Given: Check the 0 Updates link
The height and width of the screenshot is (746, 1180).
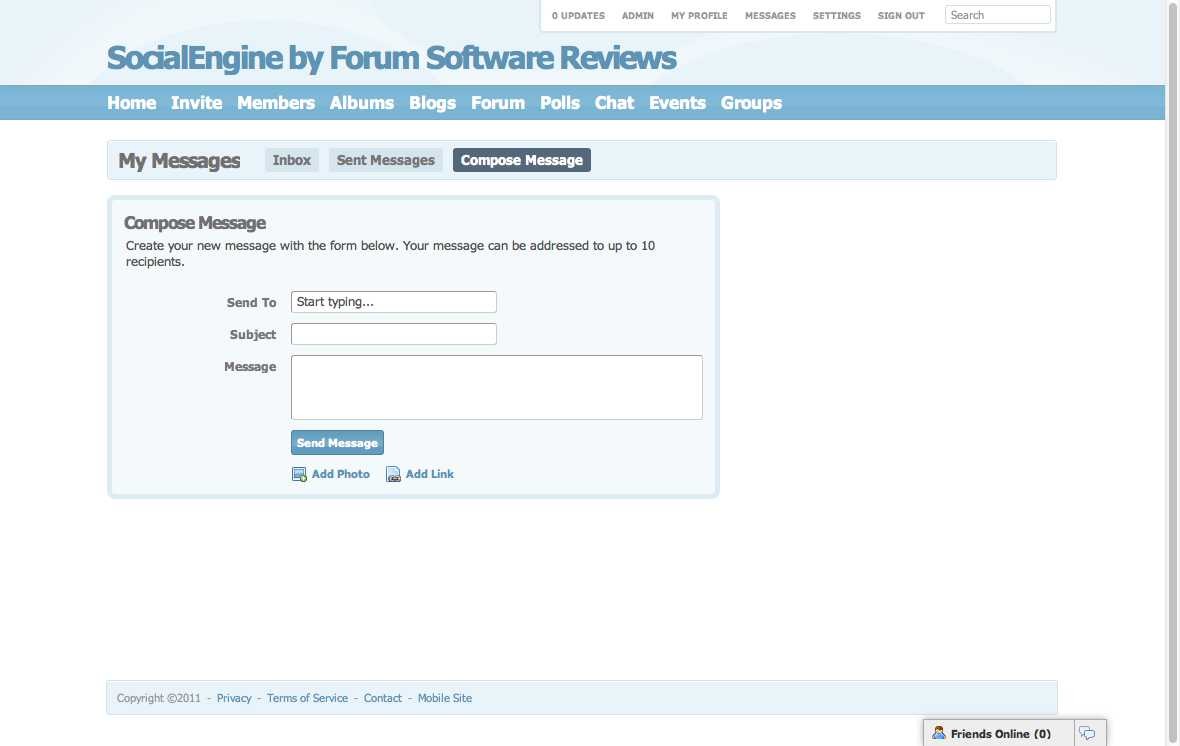Looking at the screenshot, I should (x=578, y=16).
